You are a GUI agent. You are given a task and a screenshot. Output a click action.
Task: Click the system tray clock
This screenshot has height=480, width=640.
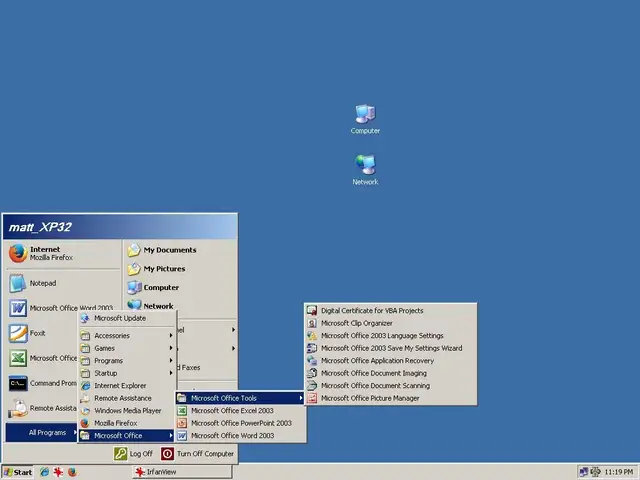[x=619, y=472]
